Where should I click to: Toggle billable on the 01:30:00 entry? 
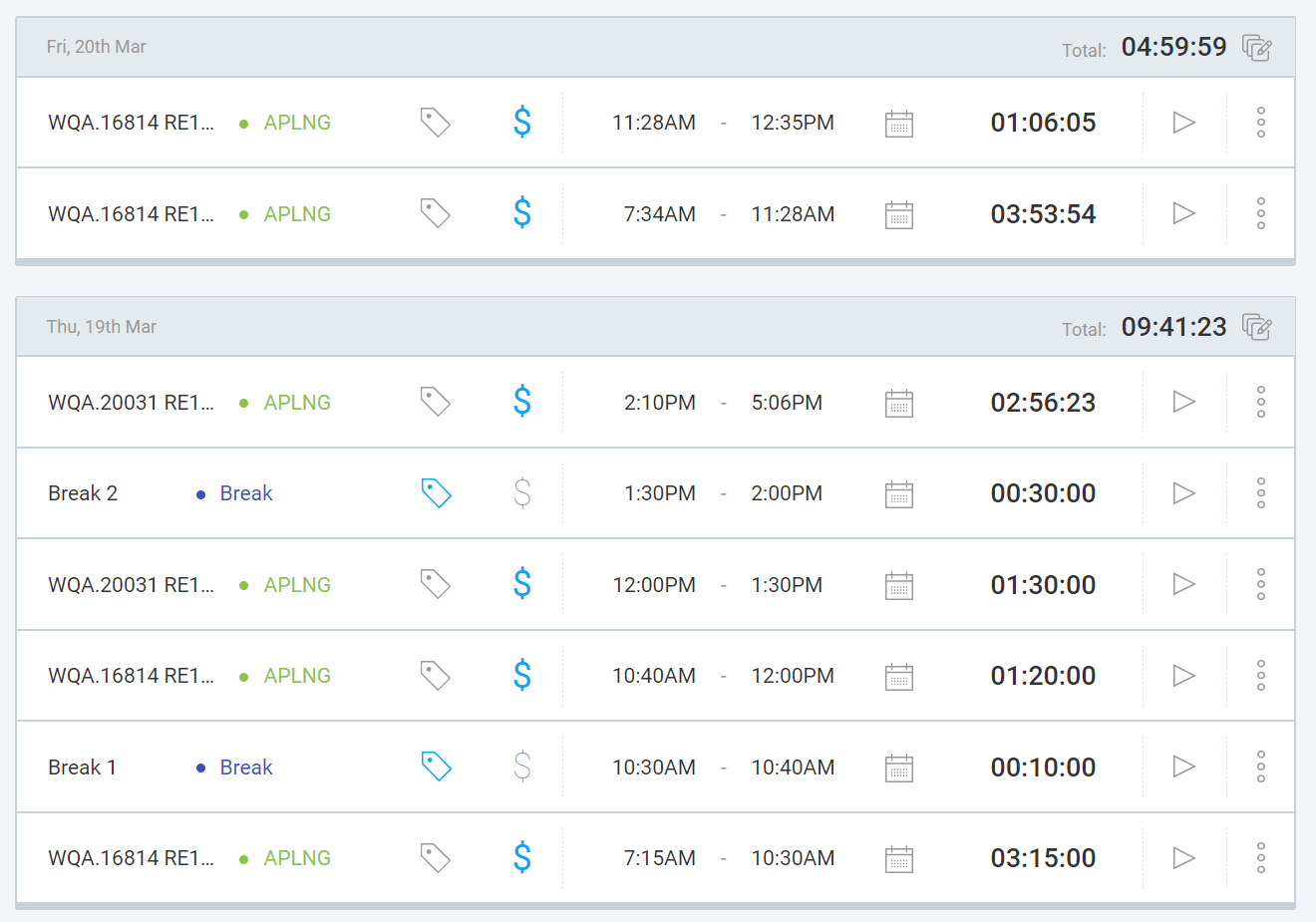tap(522, 584)
